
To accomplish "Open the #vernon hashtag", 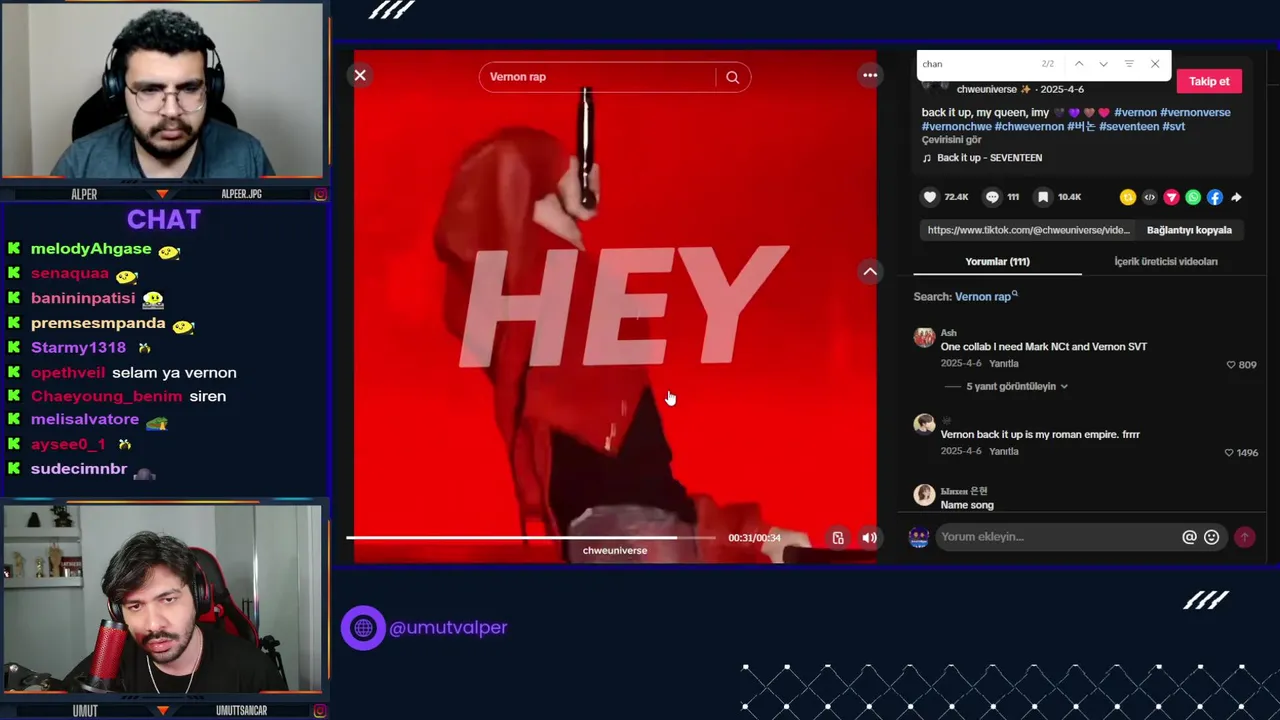I will pos(1135,112).
